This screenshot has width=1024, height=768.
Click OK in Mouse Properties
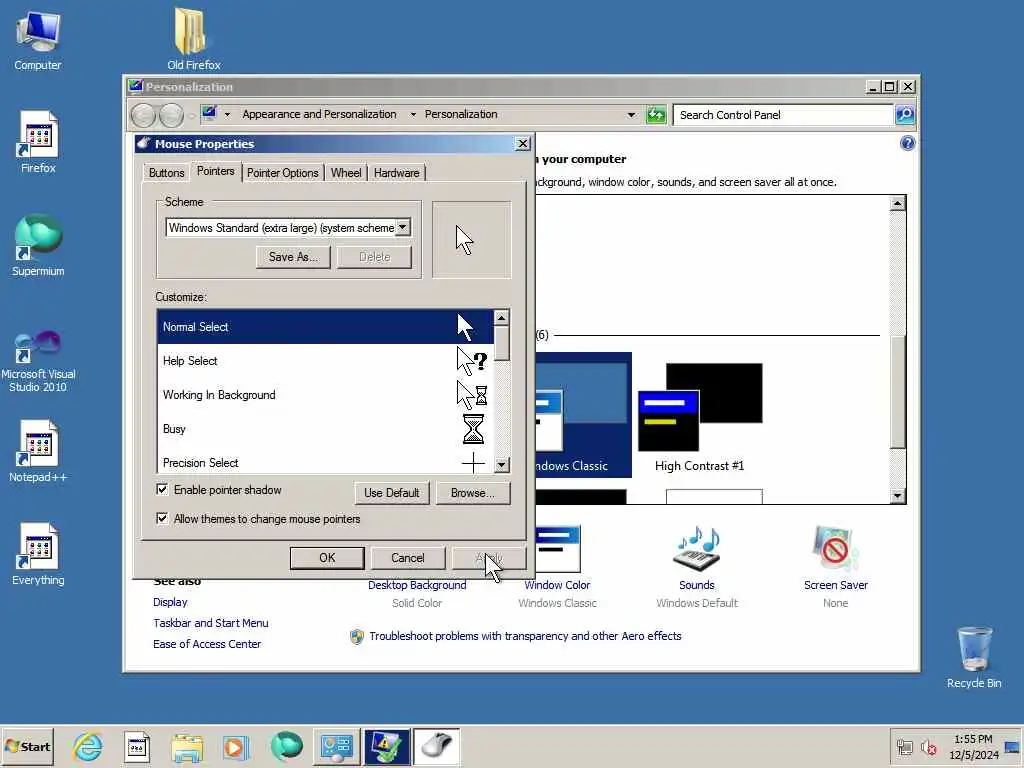coord(327,558)
